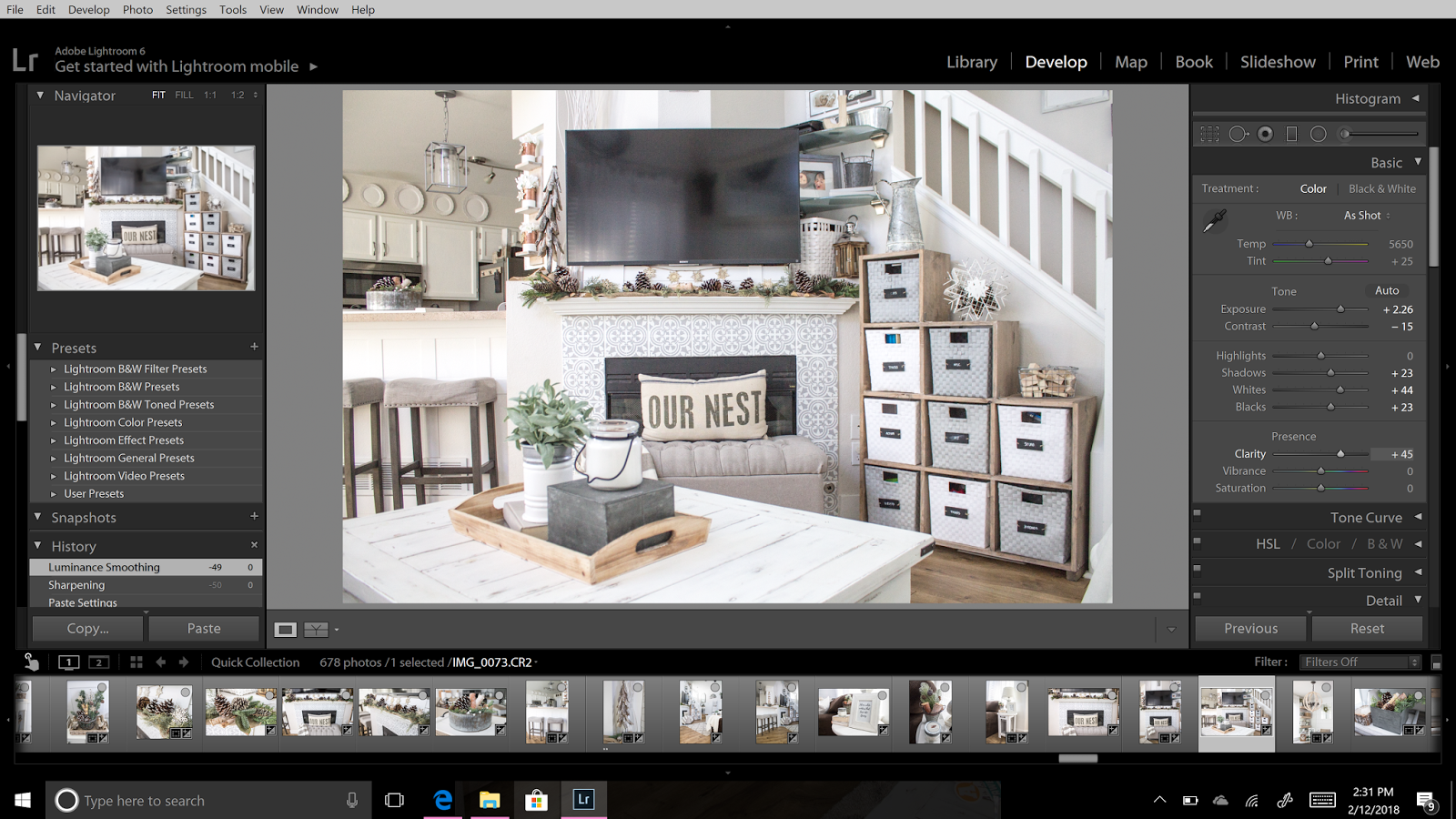Image resolution: width=1456 pixels, height=819 pixels.
Task: Open grid view from filmstrip bar
Action: click(x=136, y=662)
